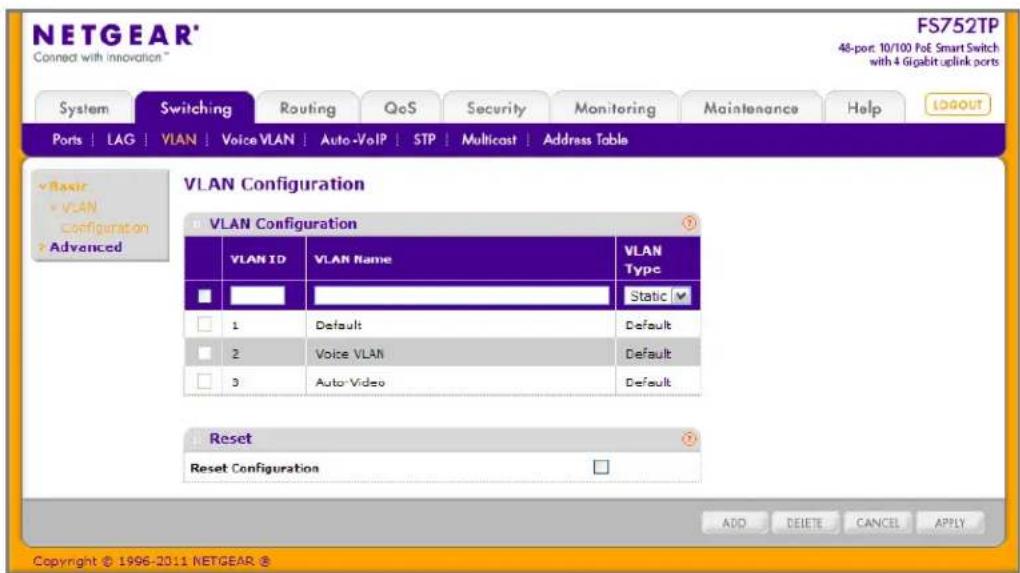Open the STP submenu

point(424,139)
